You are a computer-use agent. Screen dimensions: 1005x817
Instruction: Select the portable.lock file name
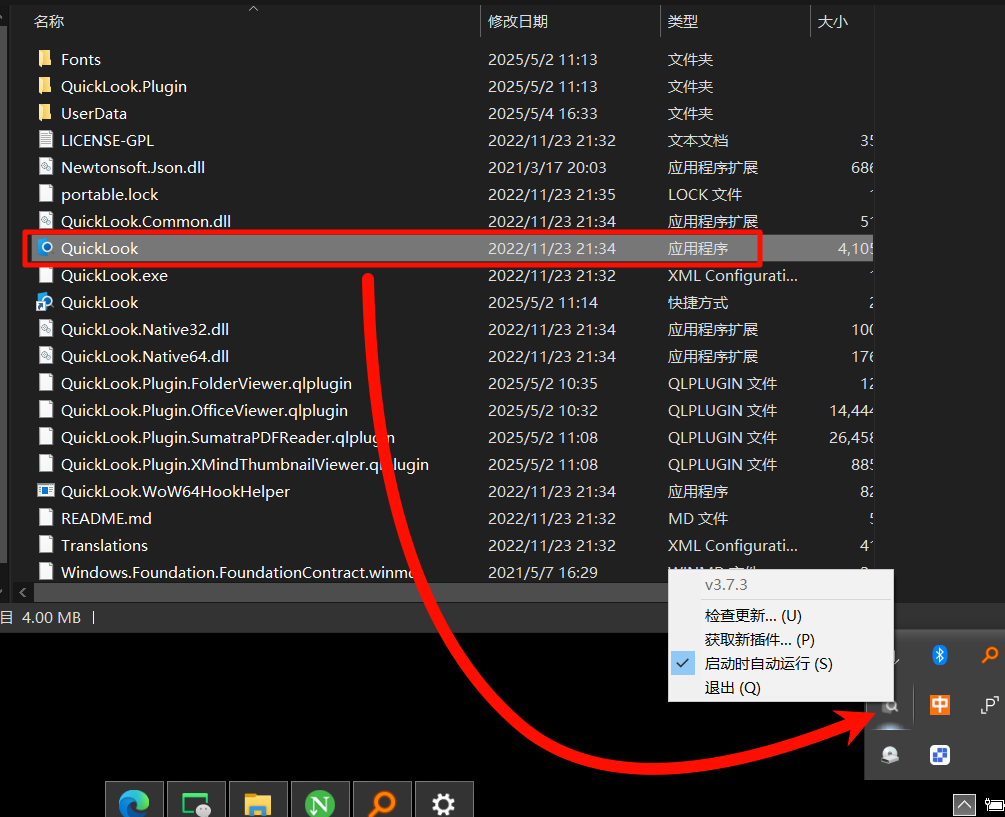coord(110,194)
